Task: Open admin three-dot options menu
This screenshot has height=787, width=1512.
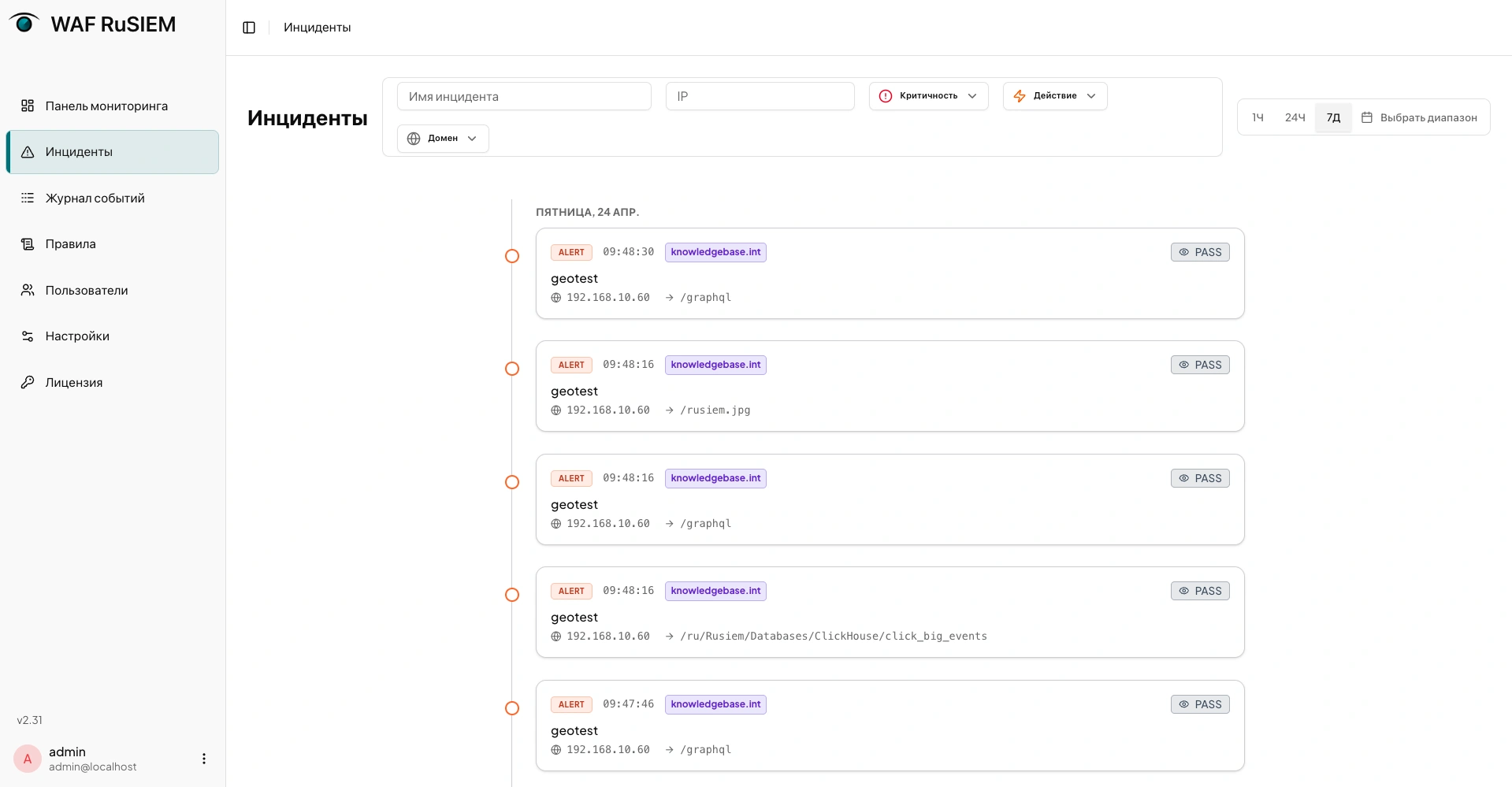Action: (x=204, y=759)
